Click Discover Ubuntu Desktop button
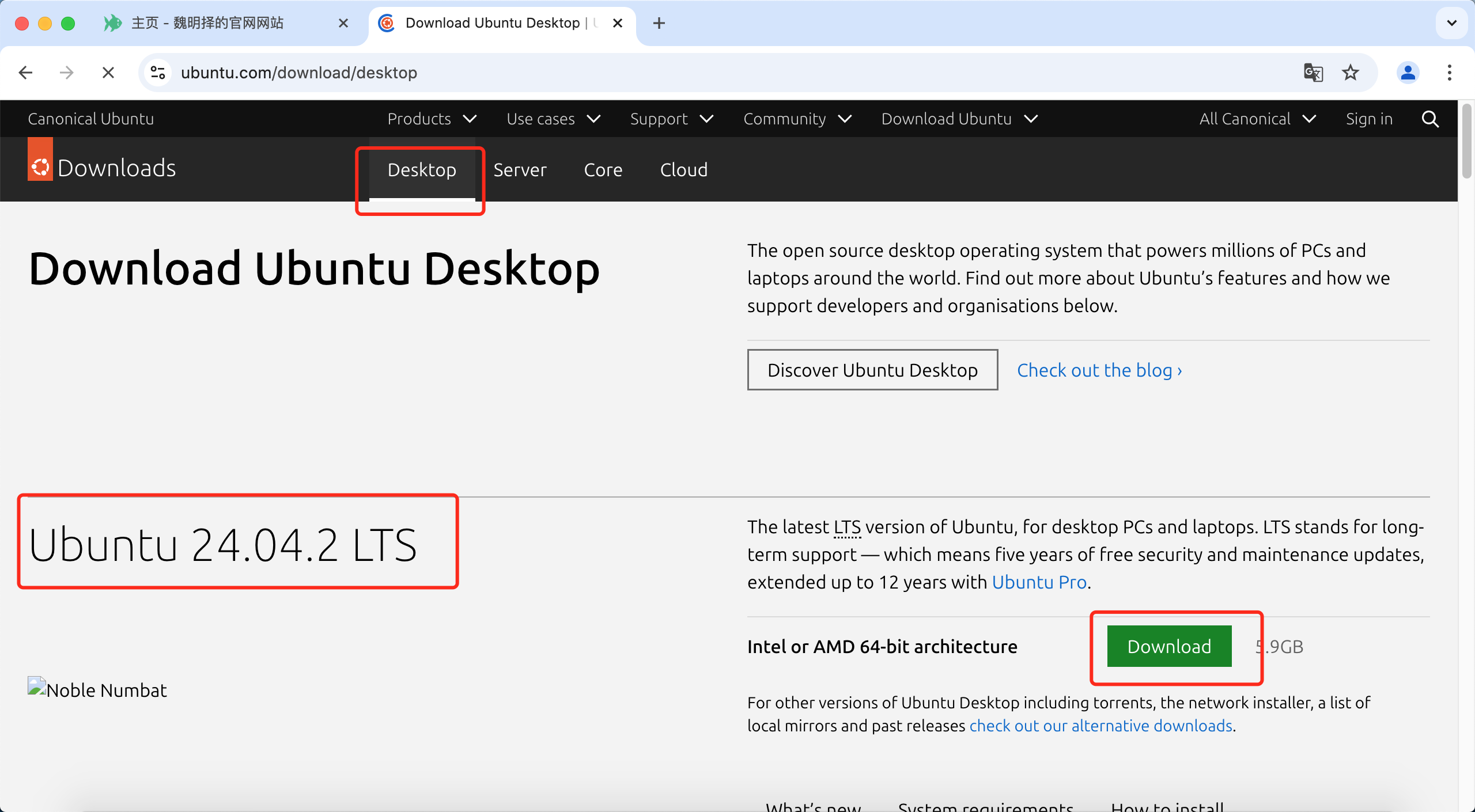Screen dimensions: 1475x812 tap(872, 370)
